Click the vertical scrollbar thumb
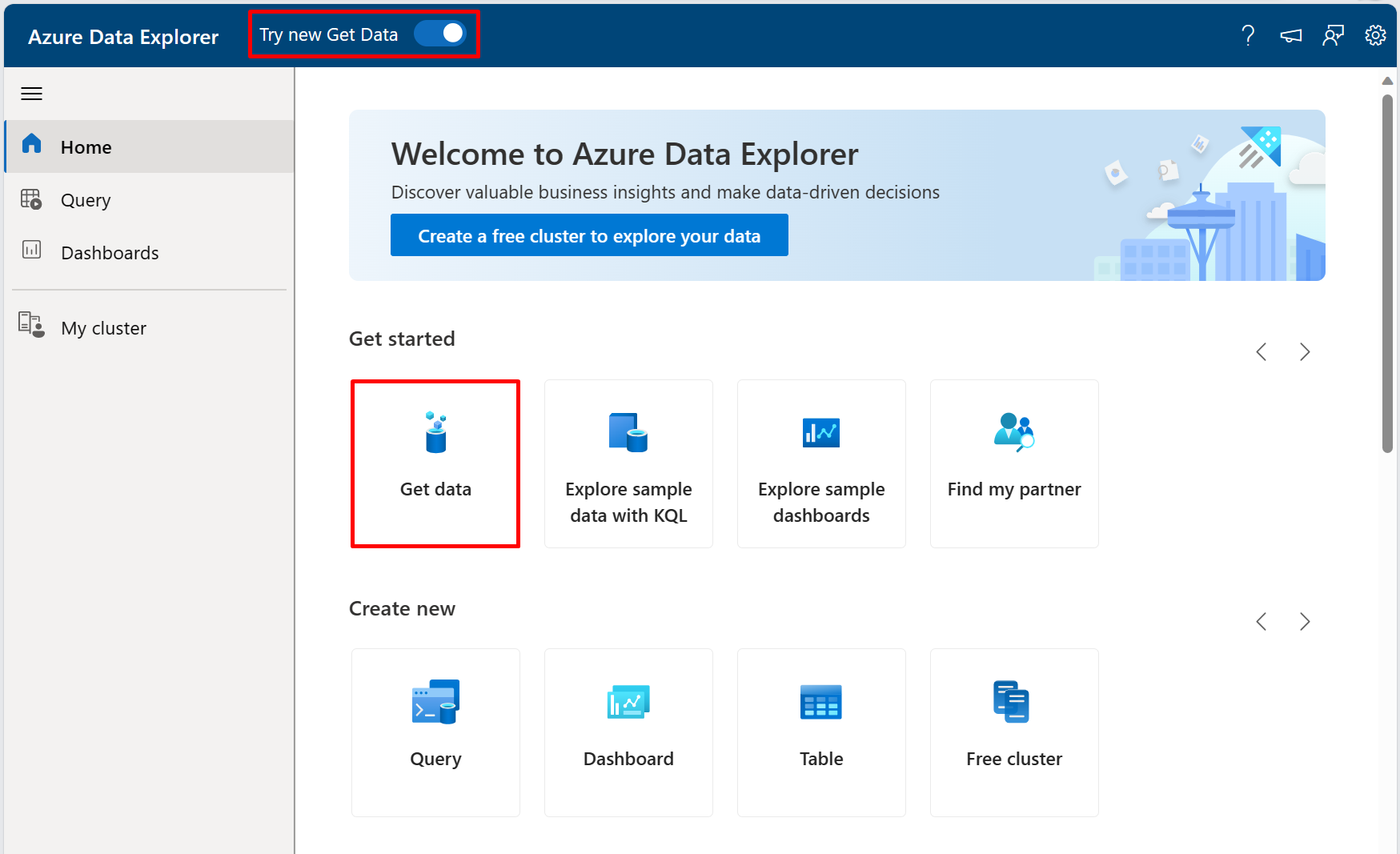The height and width of the screenshot is (854, 1400). click(x=1388, y=274)
